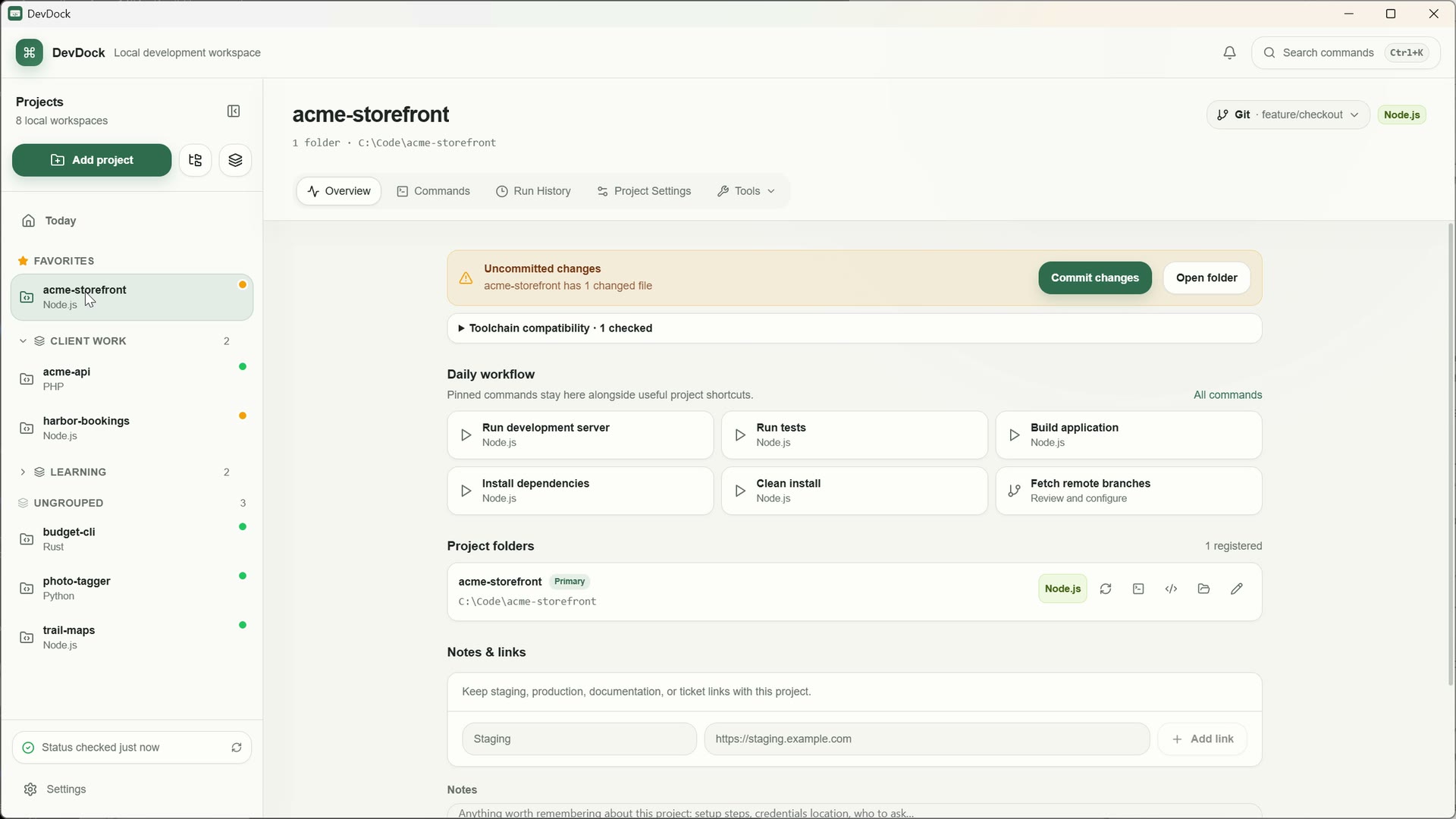The width and height of the screenshot is (1456, 819).
Task: Open the Run History tab
Action: (534, 191)
